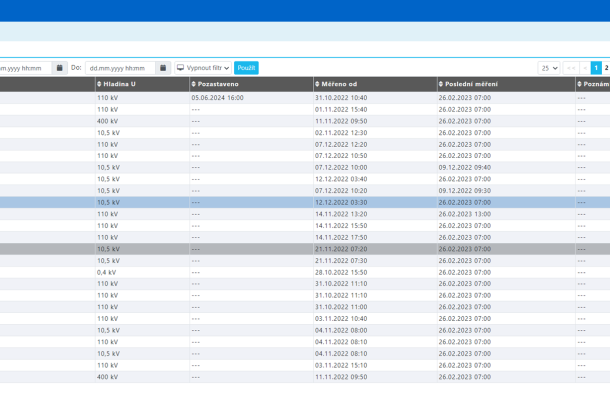The image size is (610, 400).
Task: Select the 0,4 kV row
Action: pos(106,272)
